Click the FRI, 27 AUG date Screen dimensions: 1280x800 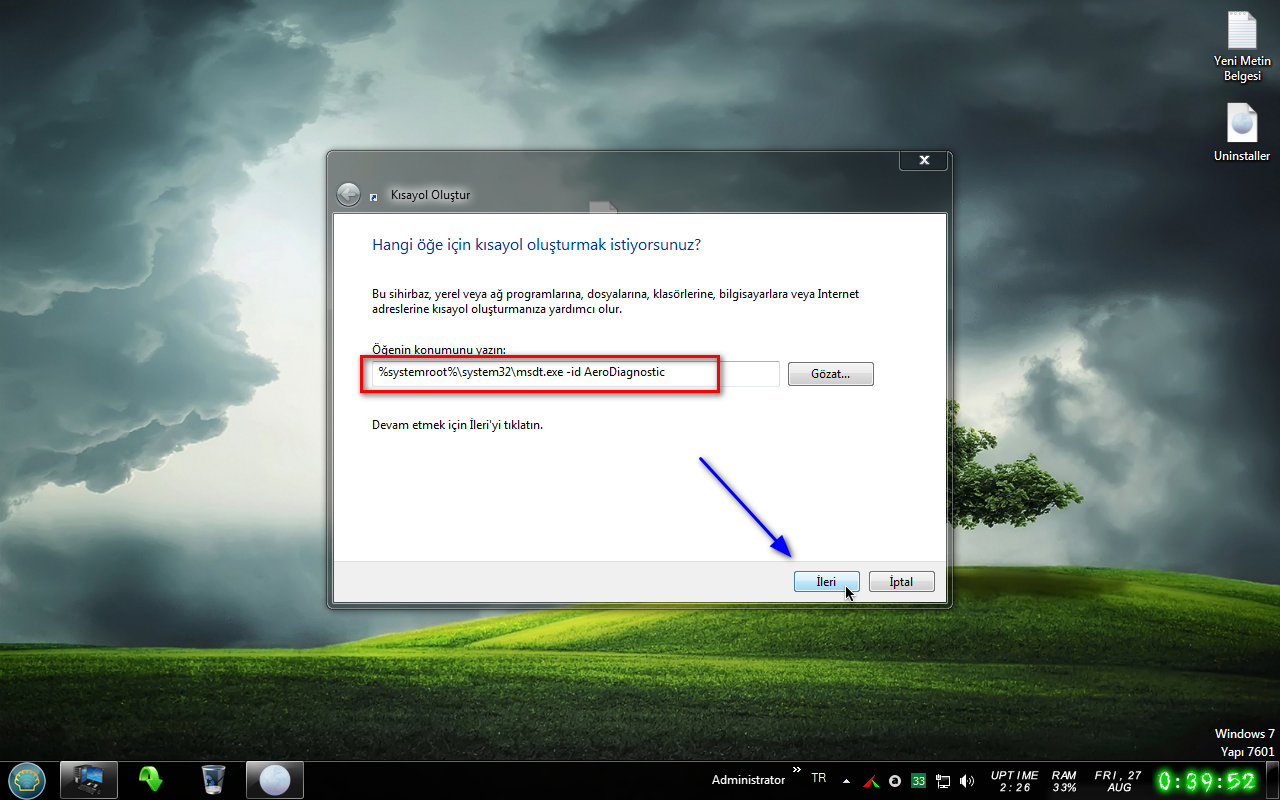tap(1118, 781)
